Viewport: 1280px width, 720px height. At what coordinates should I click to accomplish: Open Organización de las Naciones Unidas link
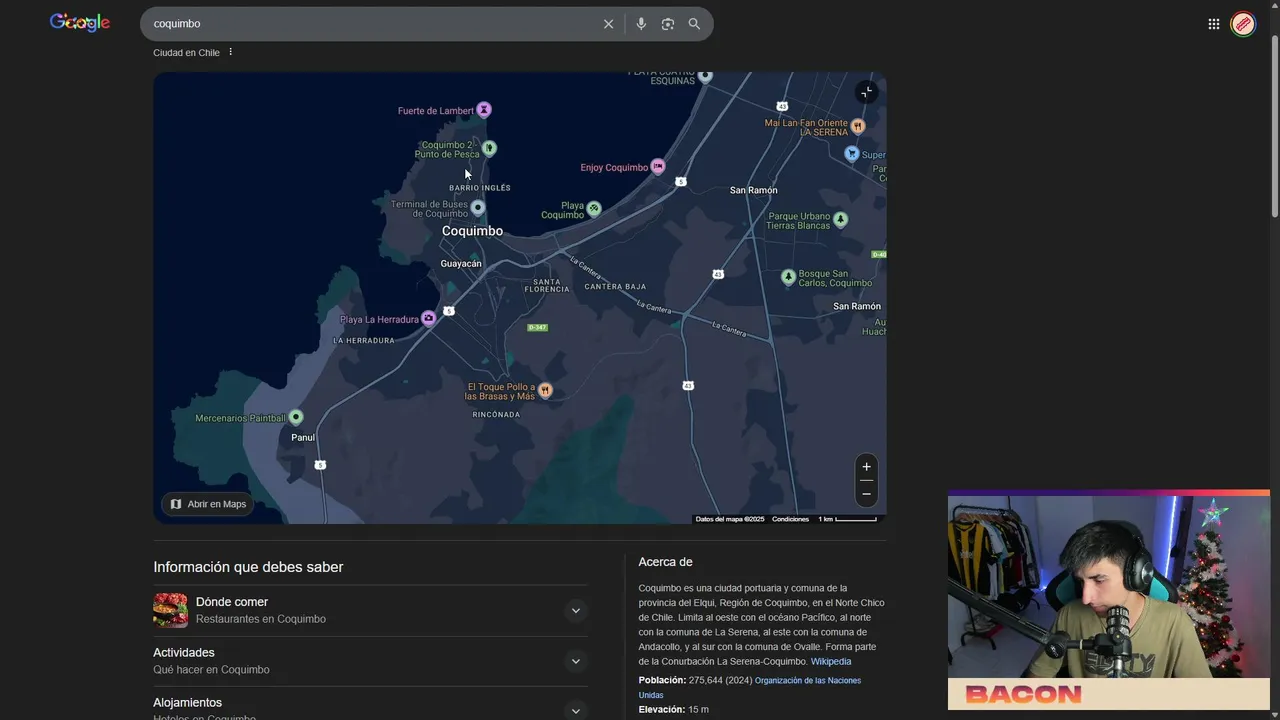point(750,687)
